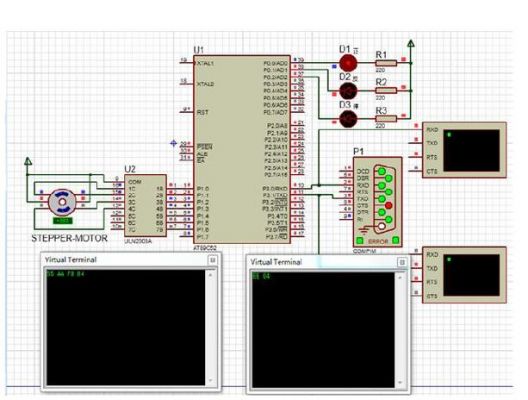Close the right Virtual Terminal window
528x400 pixels.
pyautogui.click(x=402, y=262)
